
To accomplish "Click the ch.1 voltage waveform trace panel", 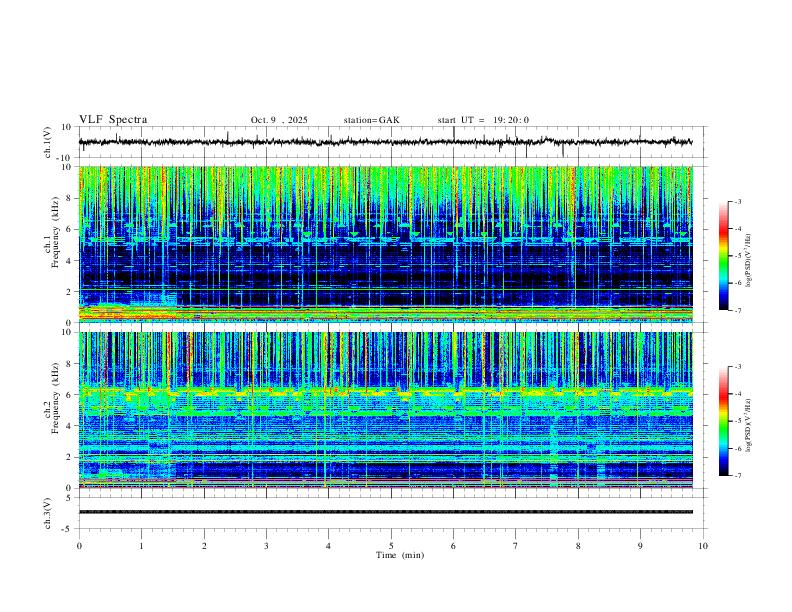I will click(392, 142).
